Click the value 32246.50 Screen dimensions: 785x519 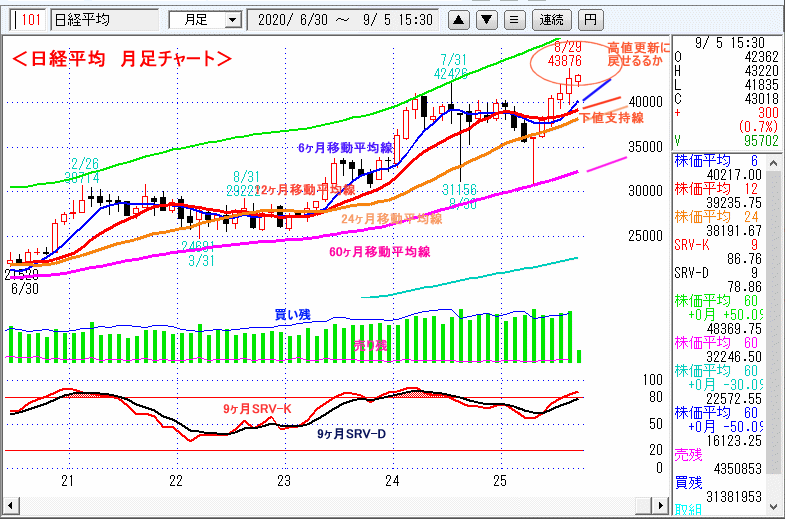[734, 357]
